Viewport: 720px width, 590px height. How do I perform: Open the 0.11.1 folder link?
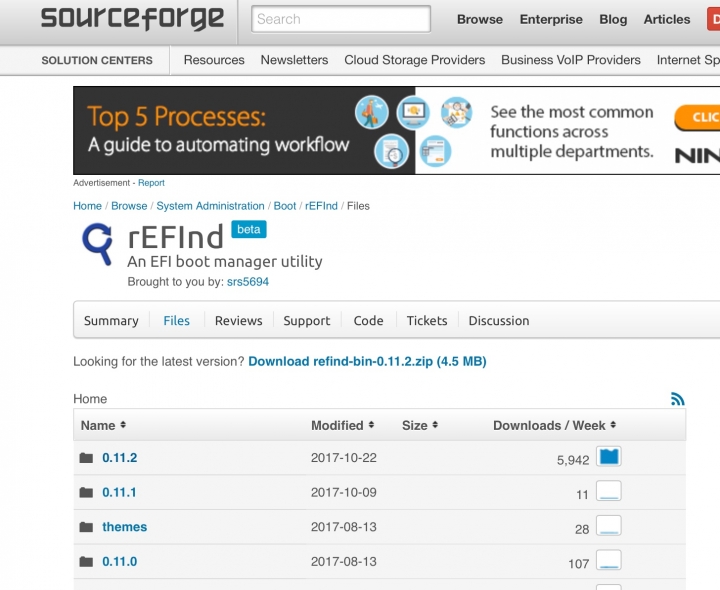pyautogui.click(x=119, y=492)
